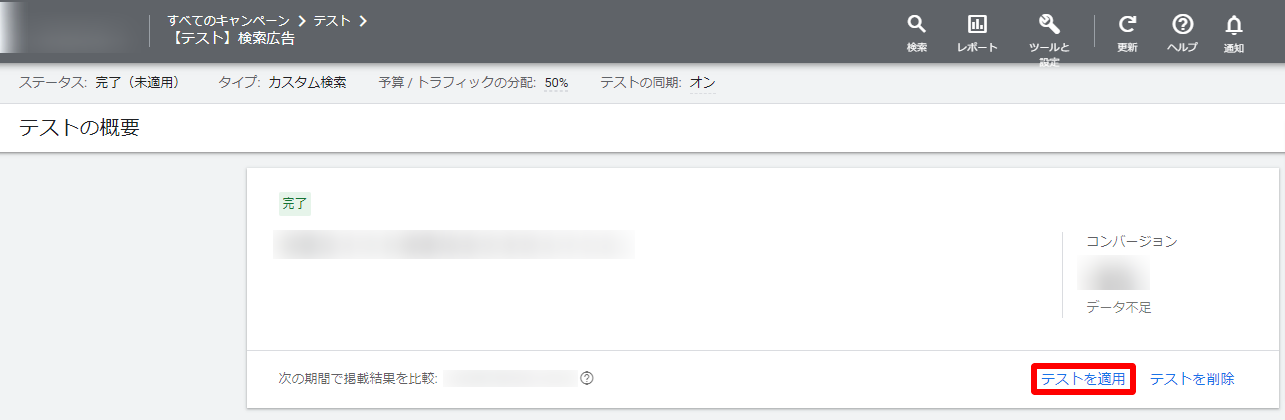Open the レポート reports icon
The height and width of the screenshot is (420, 1285).
click(977, 25)
